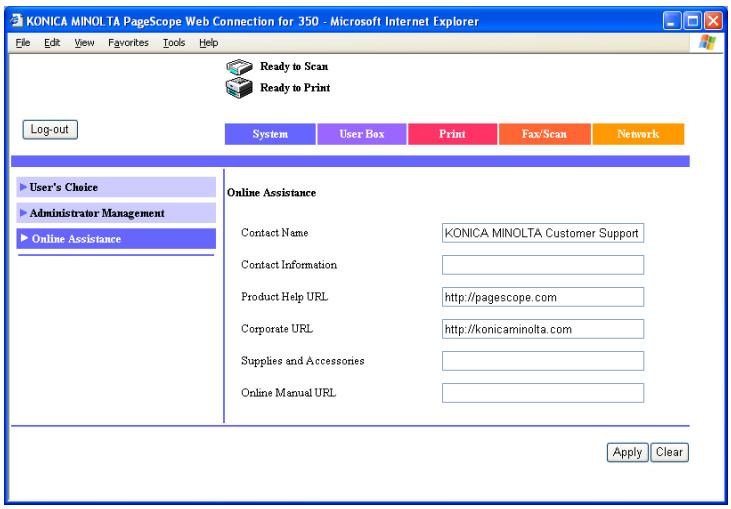
Task: Switch to the Print tab
Action: (x=452, y=134)
